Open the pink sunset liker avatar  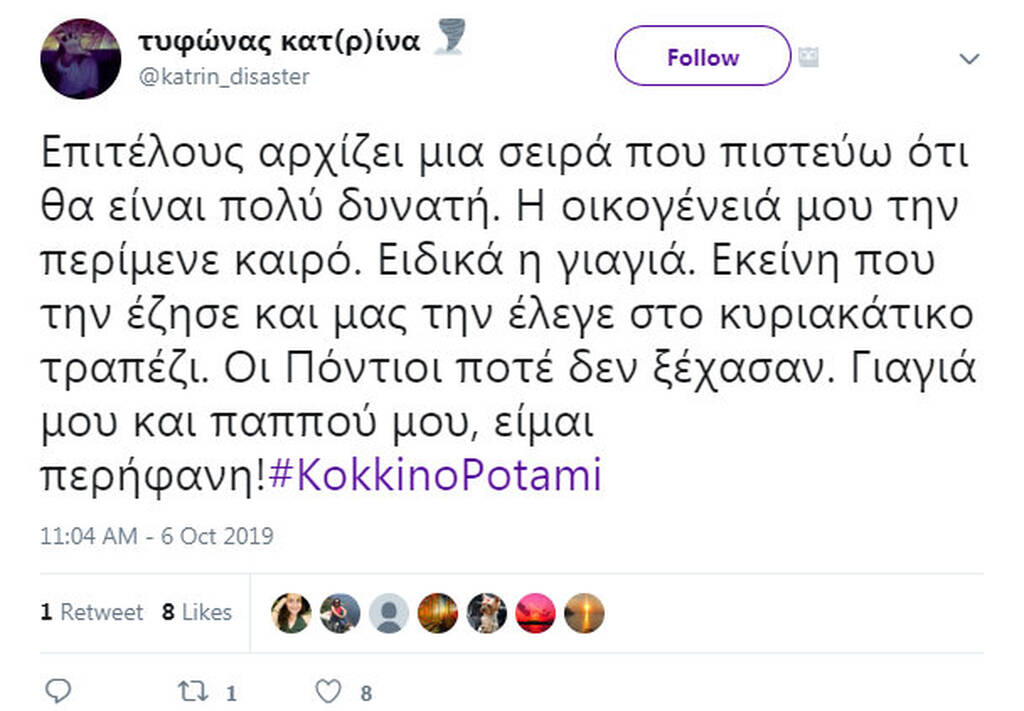[535, 613]
